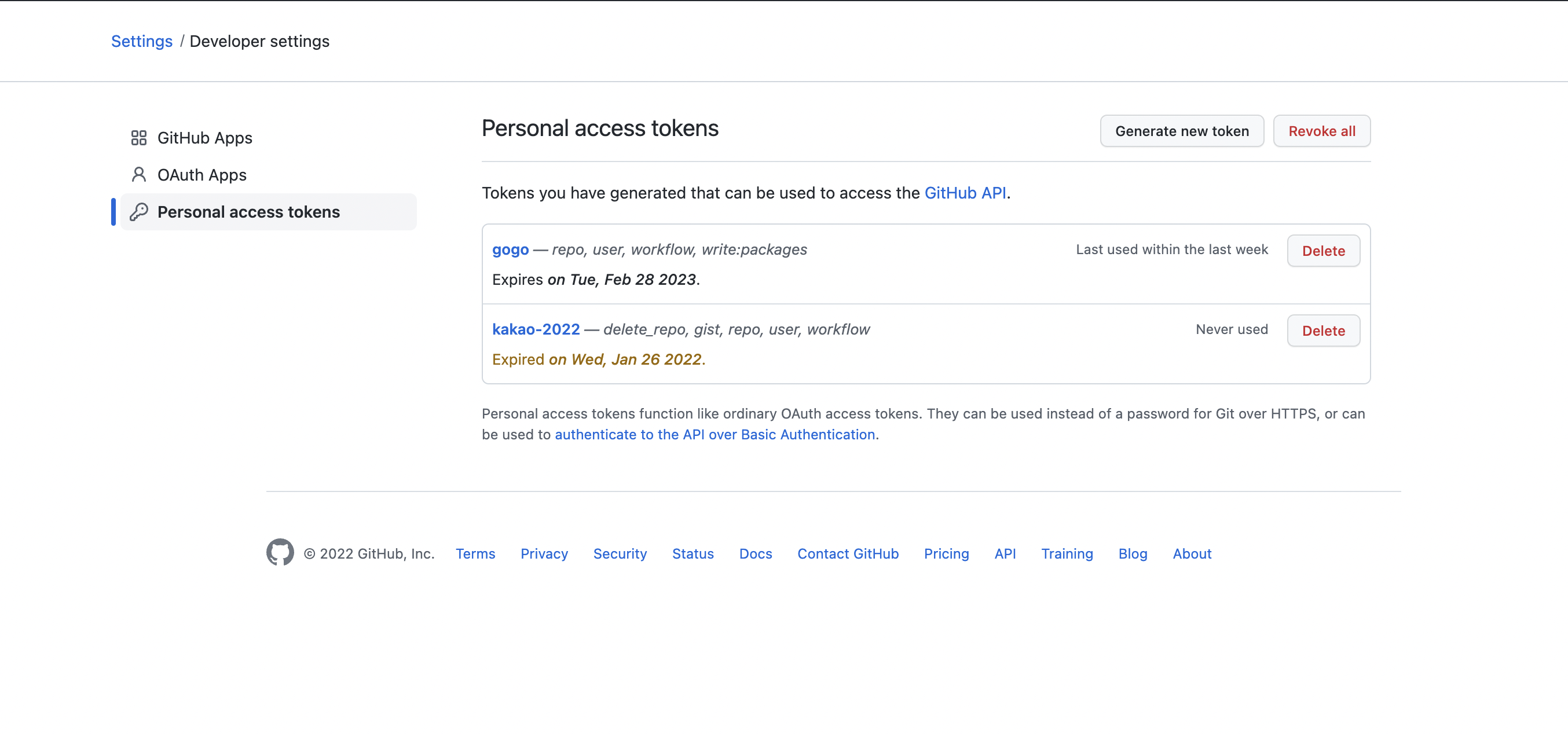Click the GitHub Apps grid icon
The image size is (1568, 734).
139,138
